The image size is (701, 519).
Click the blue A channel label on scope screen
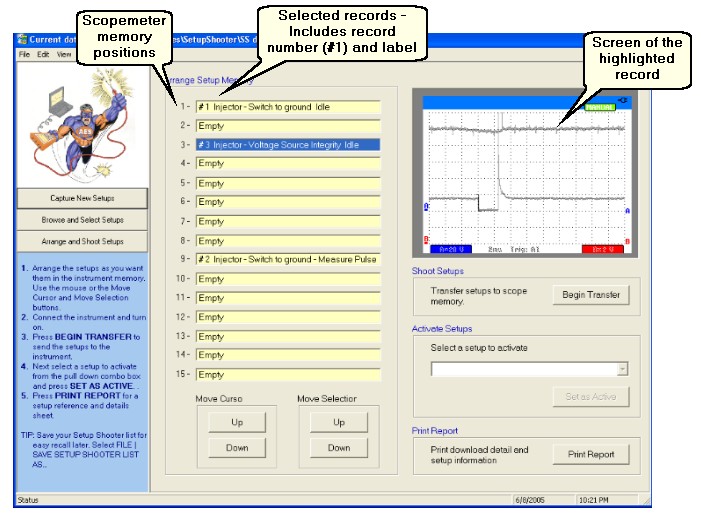(451, 249)
